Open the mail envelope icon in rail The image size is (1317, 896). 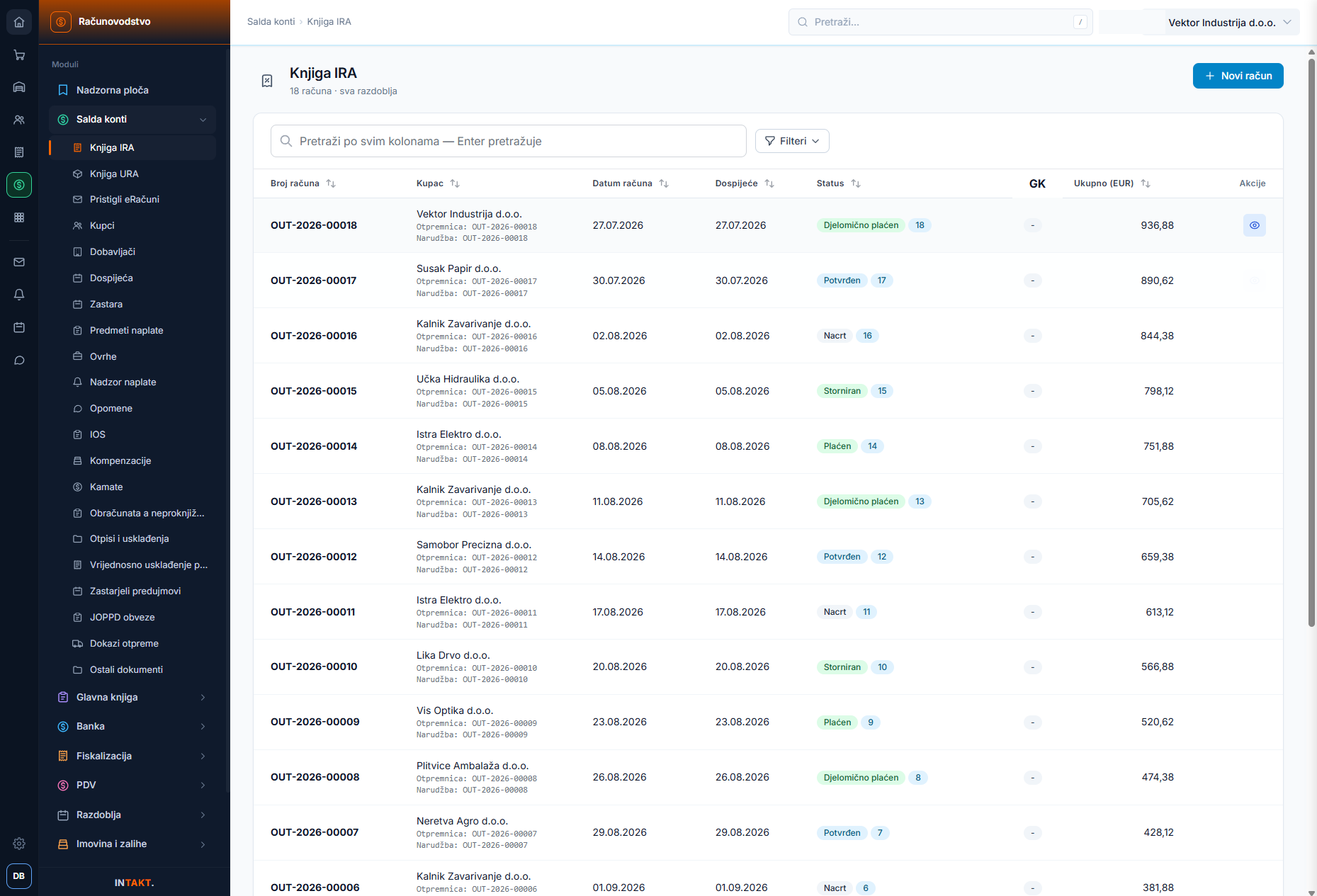19,262
